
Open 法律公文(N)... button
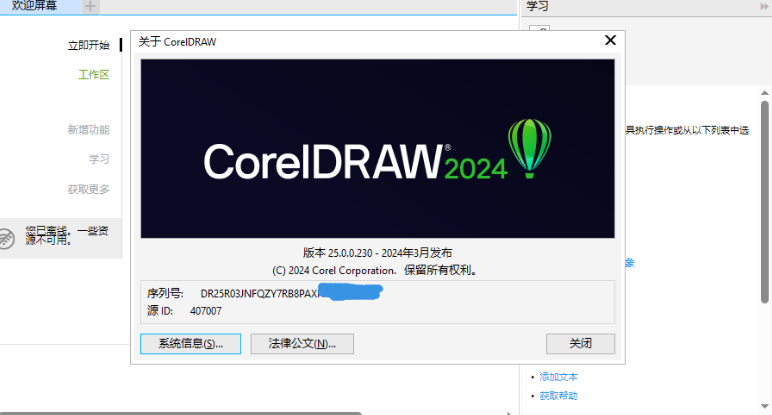click(302, 344)
